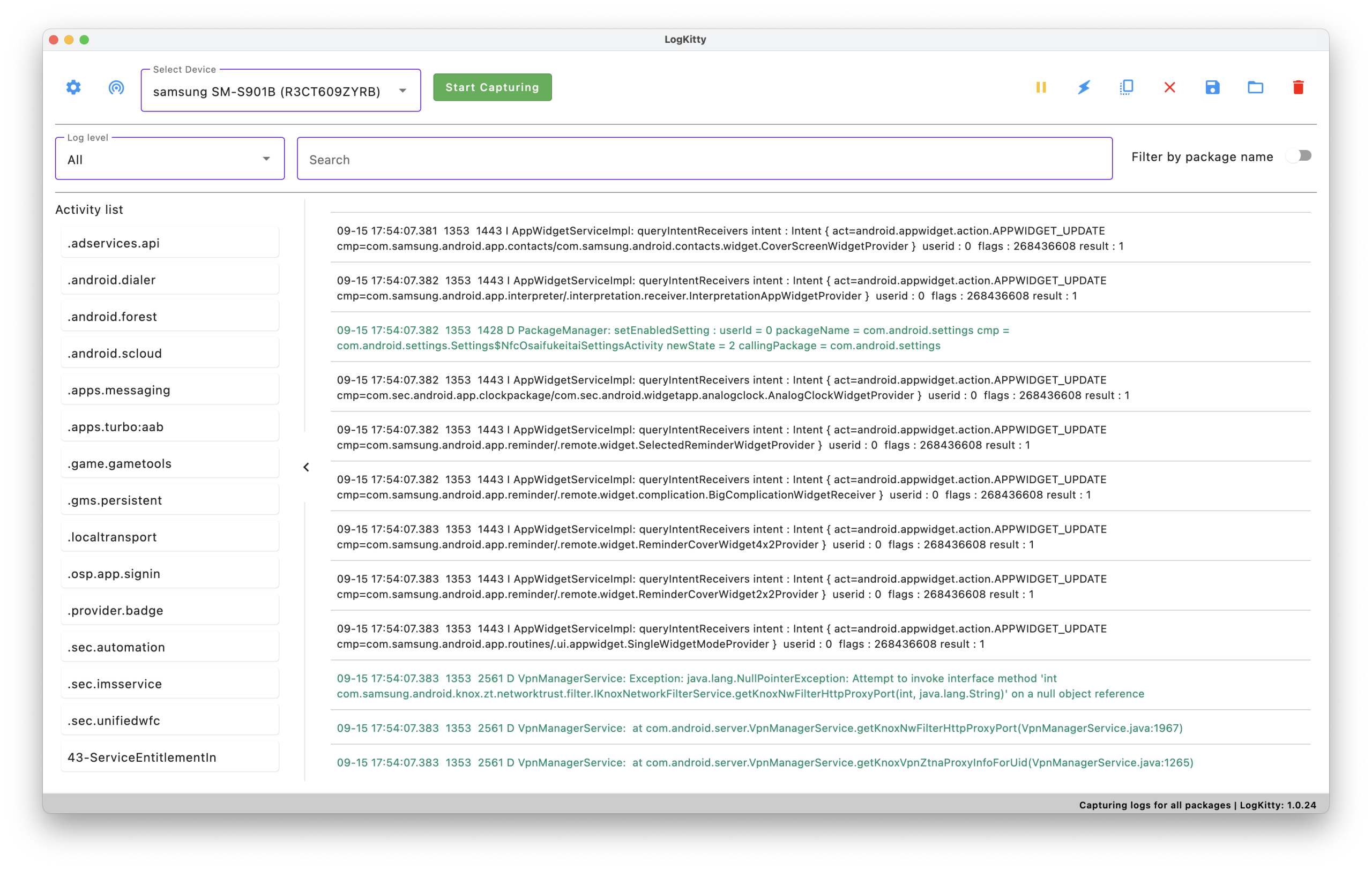
Task: Open settings via gear icon
Action: (73, 87)
